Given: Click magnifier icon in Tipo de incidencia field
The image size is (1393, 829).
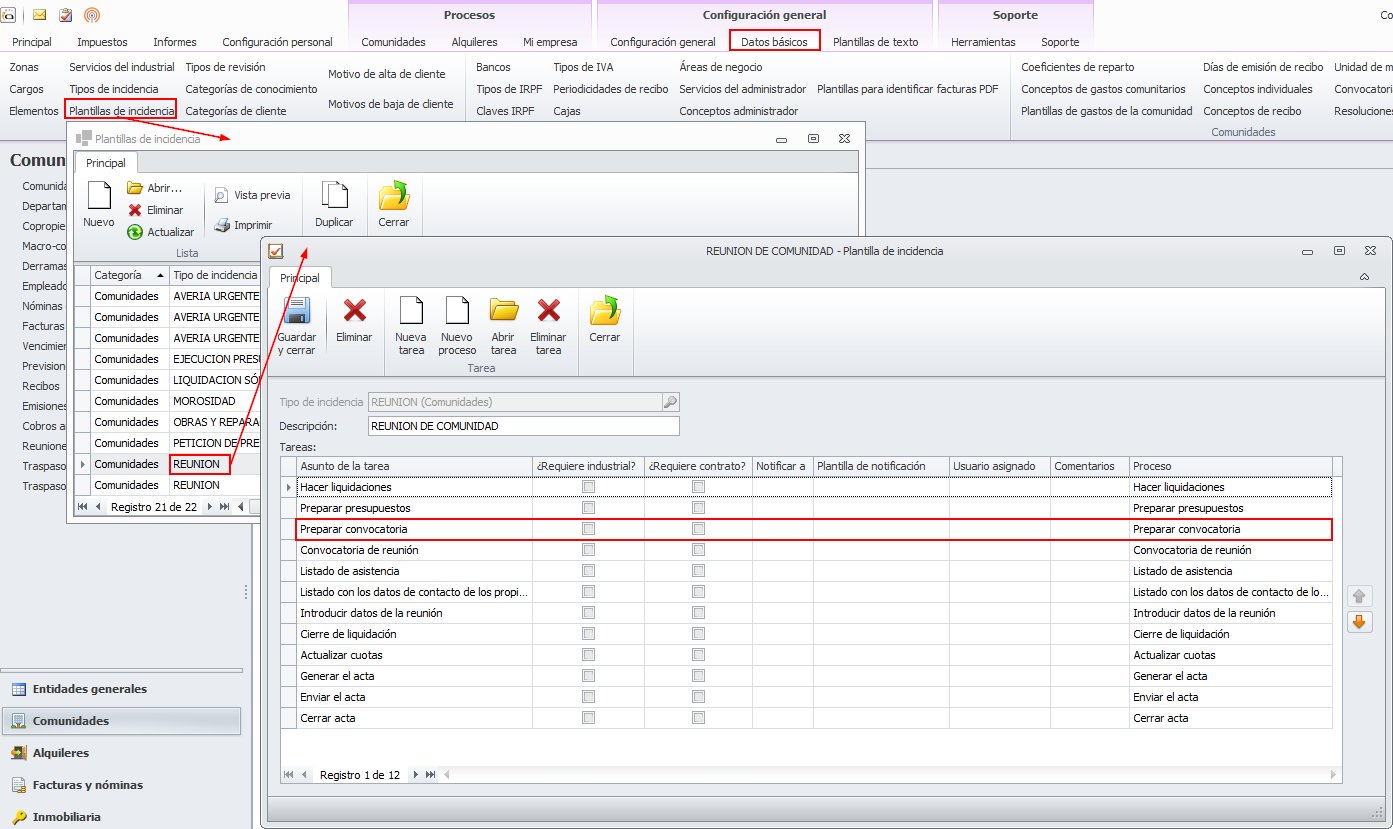Looking at the screenshot, I should 670,402.
